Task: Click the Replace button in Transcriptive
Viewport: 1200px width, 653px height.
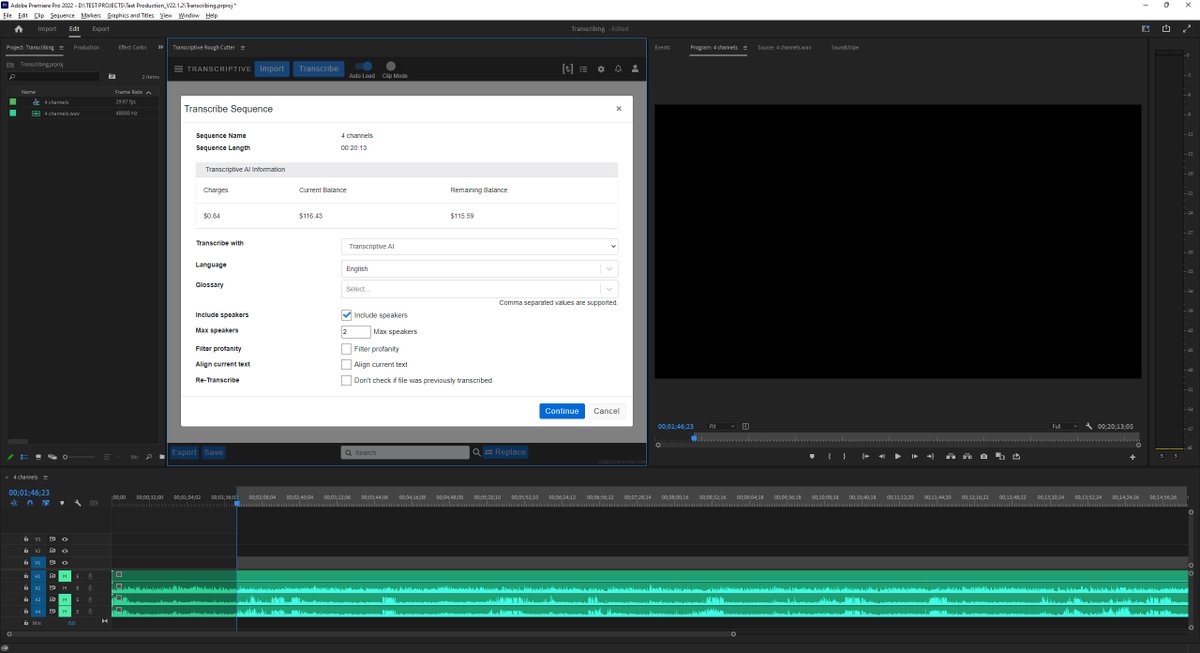Action: point(505,452)
